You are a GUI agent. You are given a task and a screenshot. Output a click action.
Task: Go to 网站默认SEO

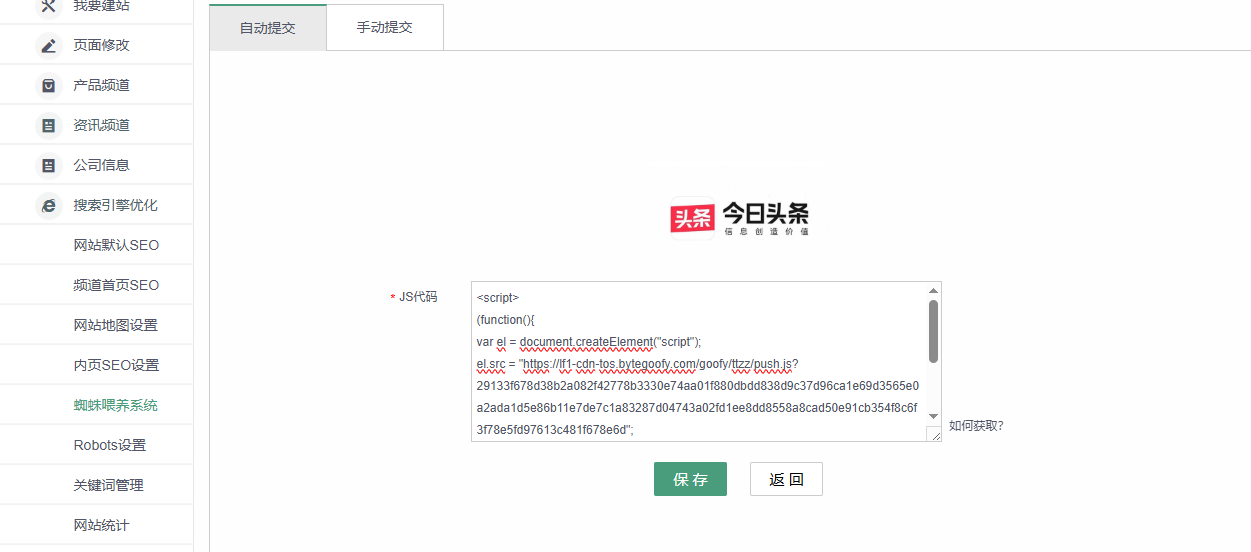coord(116,245)
